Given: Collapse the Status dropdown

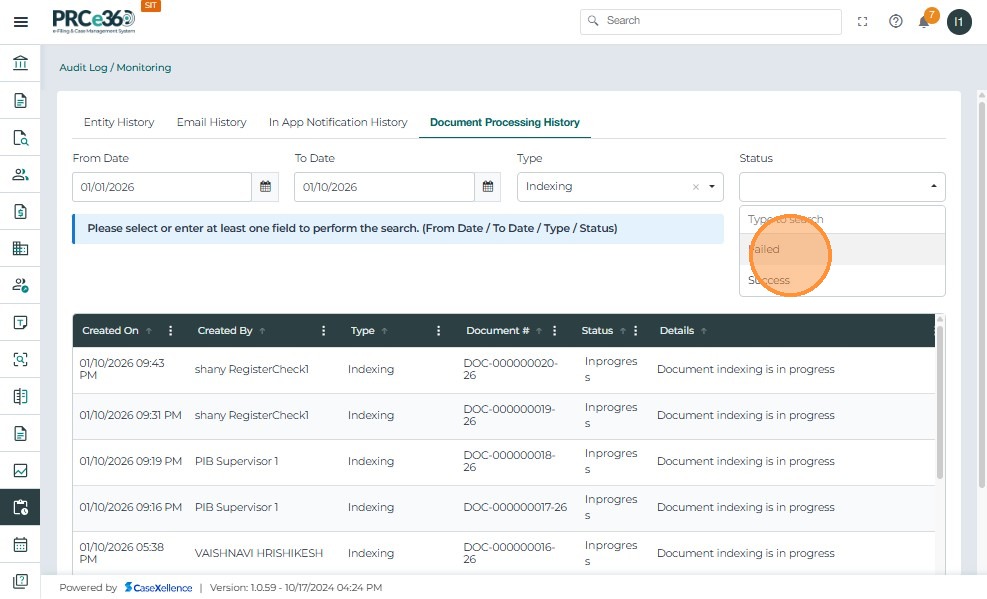Looking at the screenshot, I should 934,187.
